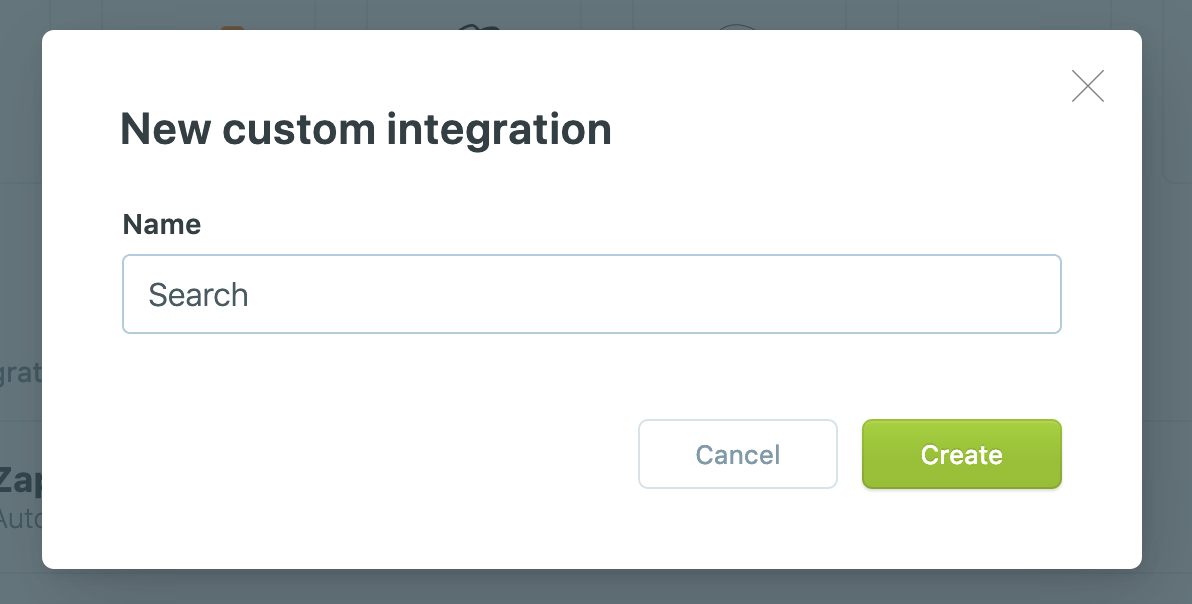Viewport: 1192px width, 604px height.
Task: Click the dimmed backdrop below the dialog
Action: [x=600, y=587]
